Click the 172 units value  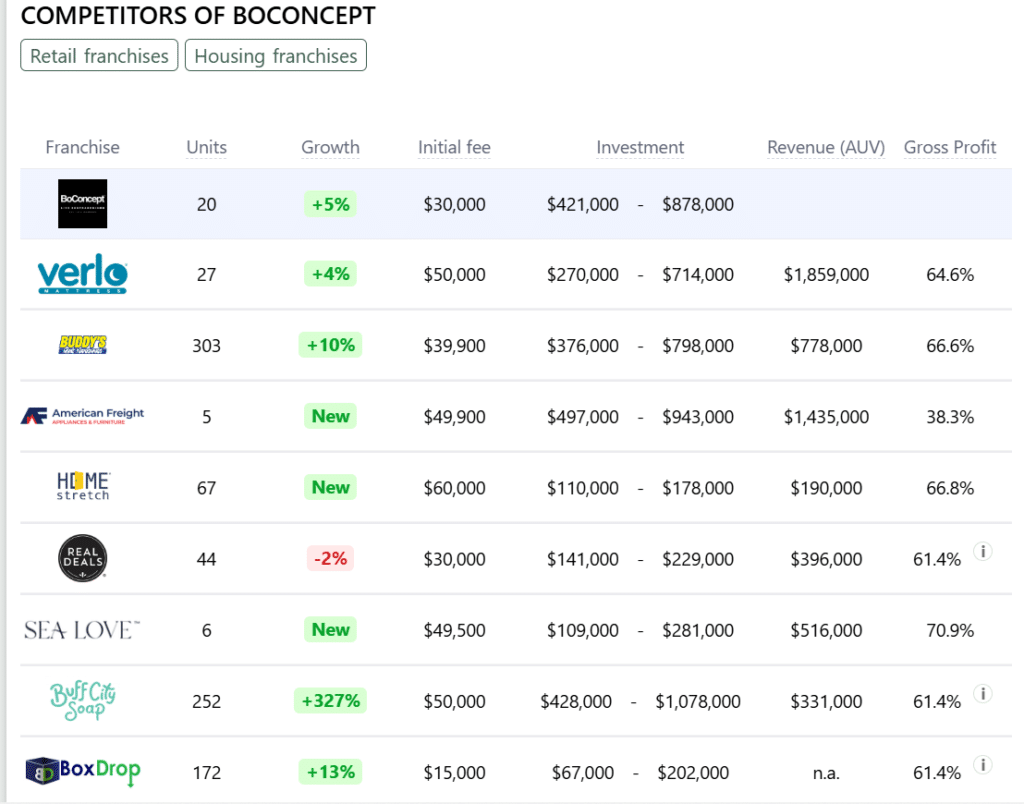[x=206, y=773]
